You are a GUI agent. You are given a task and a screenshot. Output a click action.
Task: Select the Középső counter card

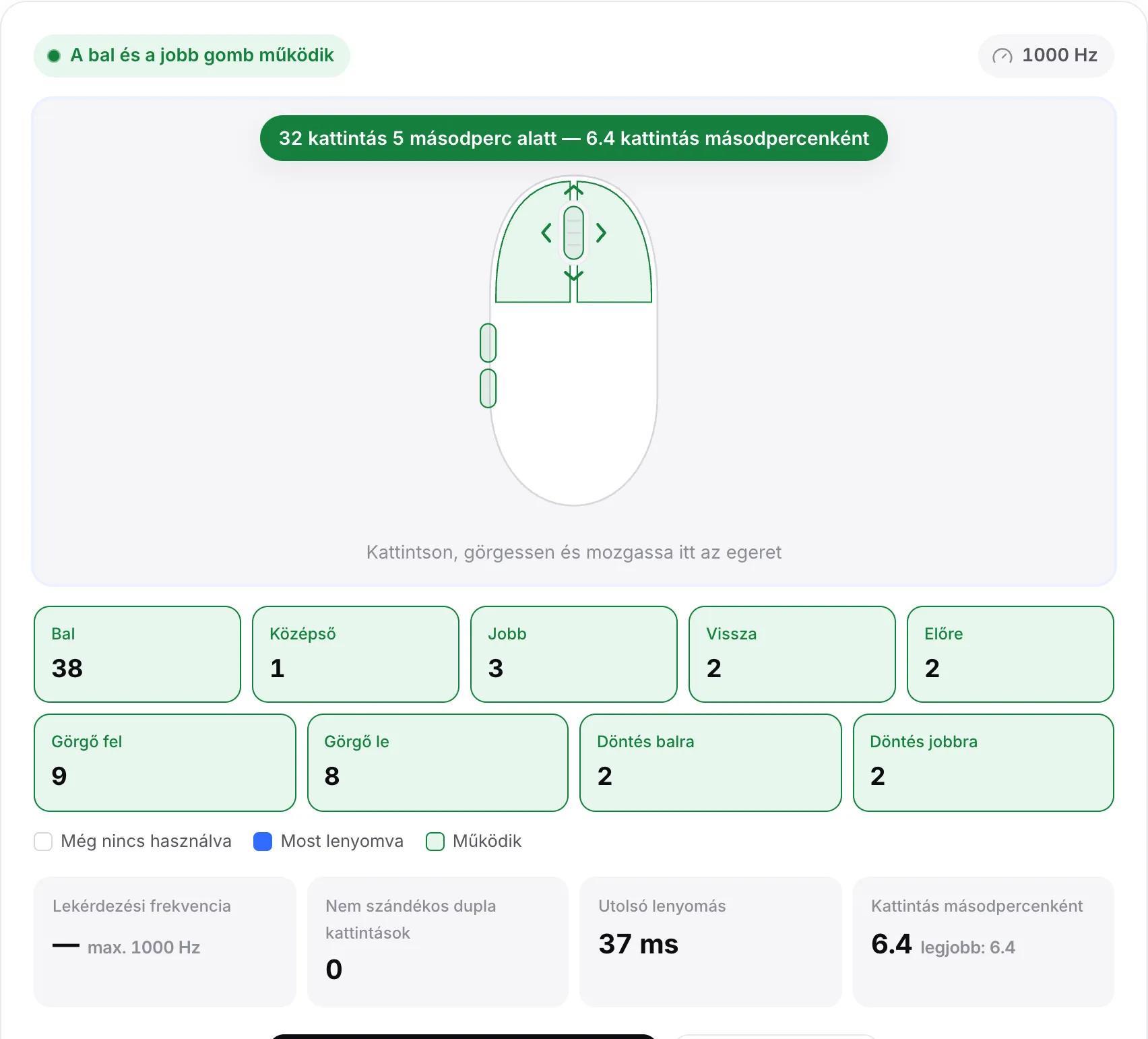(356, 654)
